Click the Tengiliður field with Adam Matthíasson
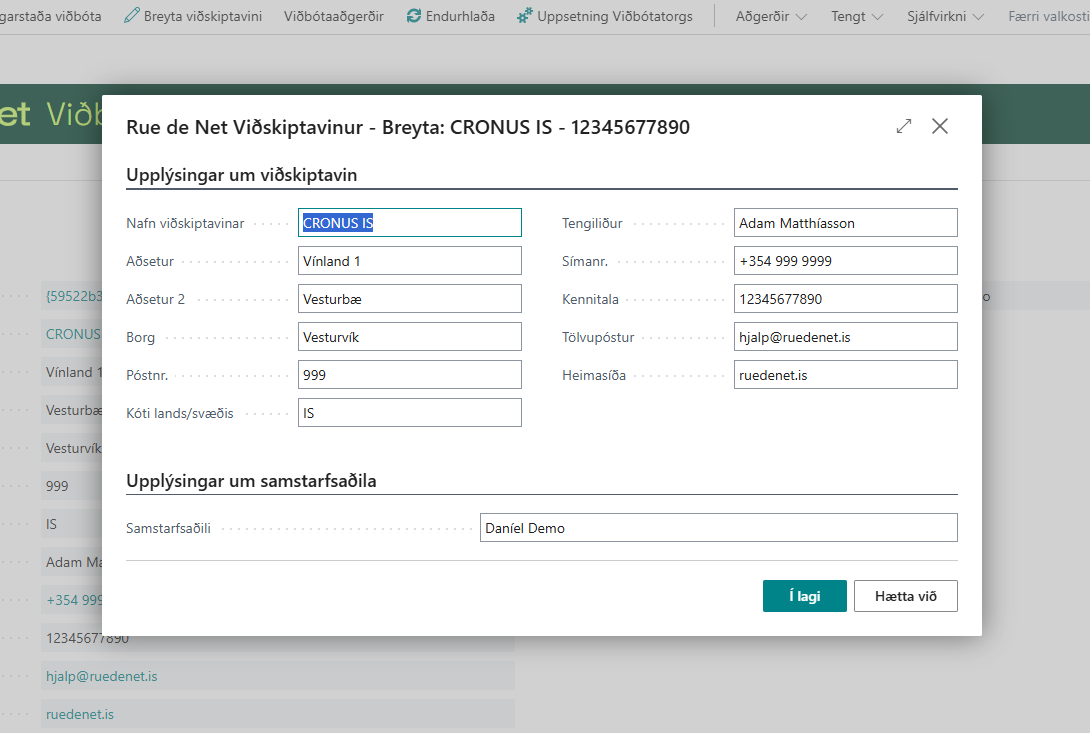The height and width of the screenshot is (733, 1090). (x=845, y=223)
